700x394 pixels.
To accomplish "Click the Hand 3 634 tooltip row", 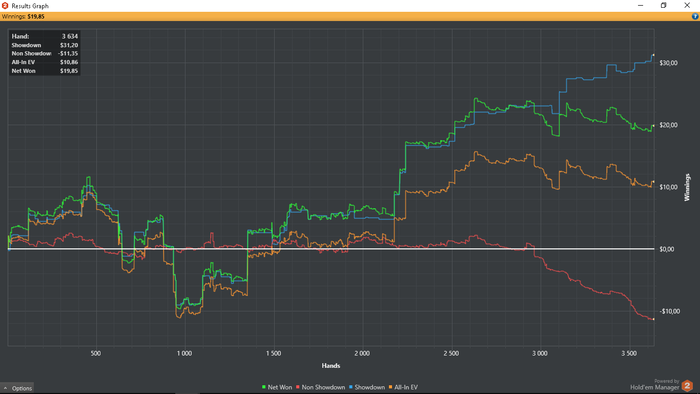I will 45,36.
